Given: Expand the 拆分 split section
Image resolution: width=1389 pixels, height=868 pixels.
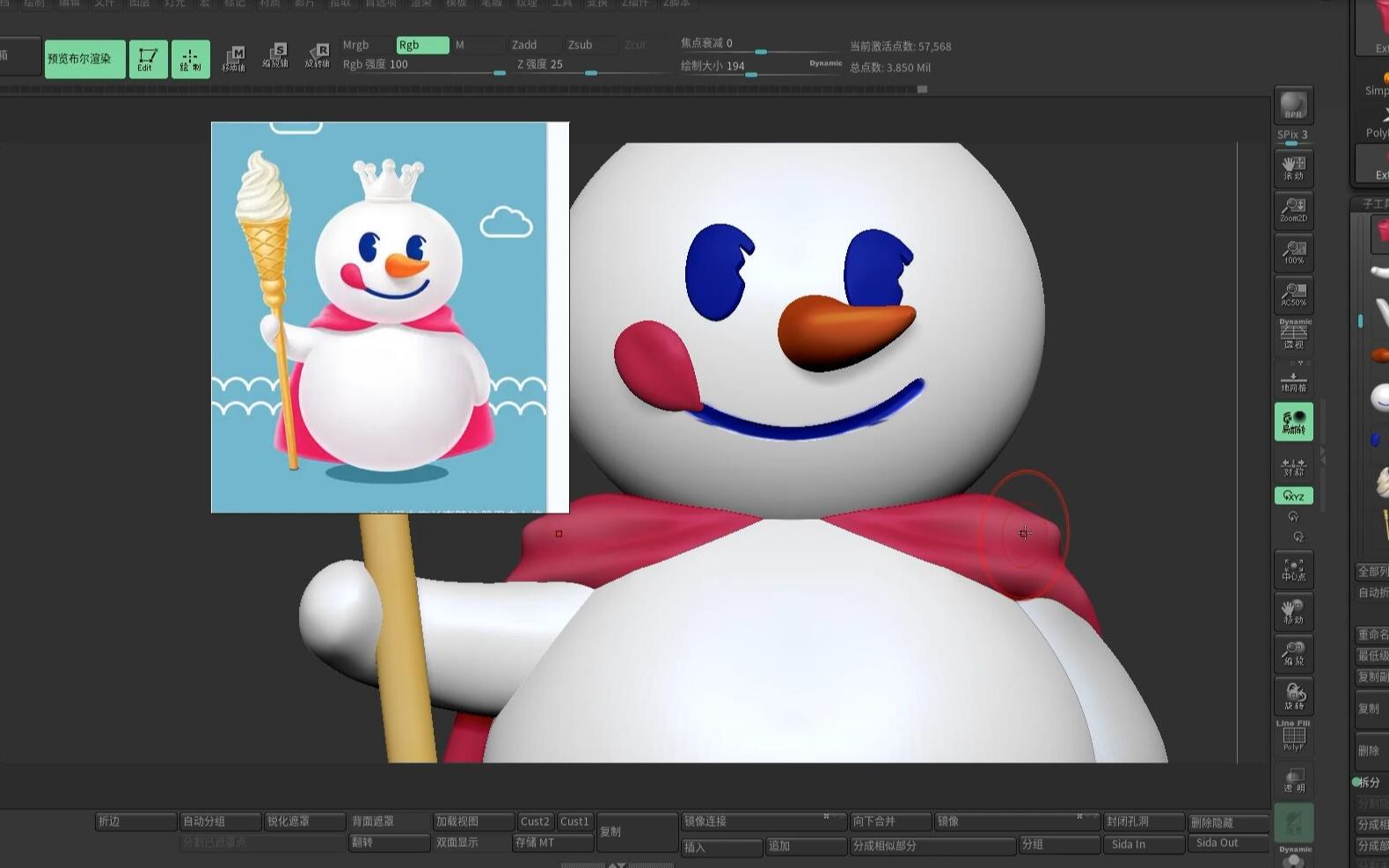Looking at the screenshot, I should pos(1370,782).
